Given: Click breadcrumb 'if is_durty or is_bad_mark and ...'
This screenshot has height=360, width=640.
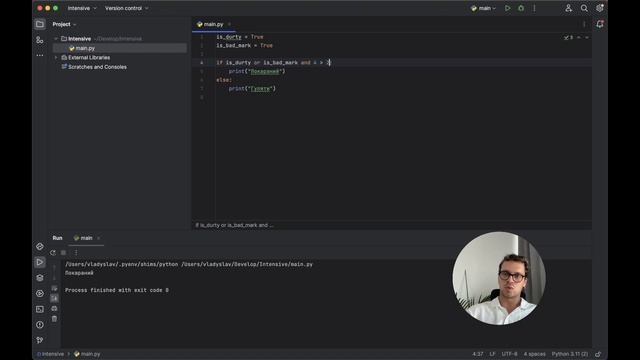Looking at the screenshot, I should click(x=234, y=225).
